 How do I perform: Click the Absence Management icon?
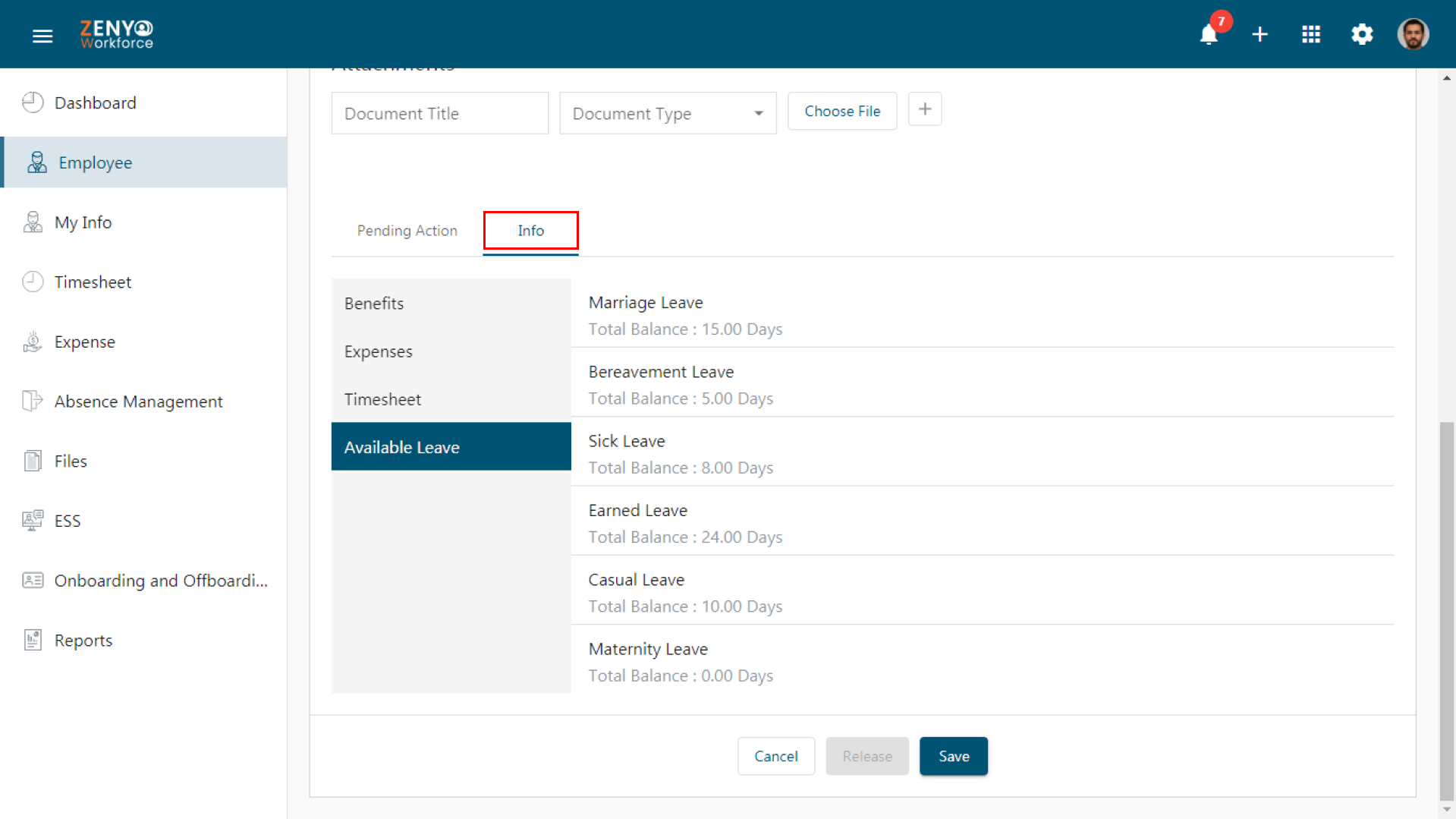[33, 401]
